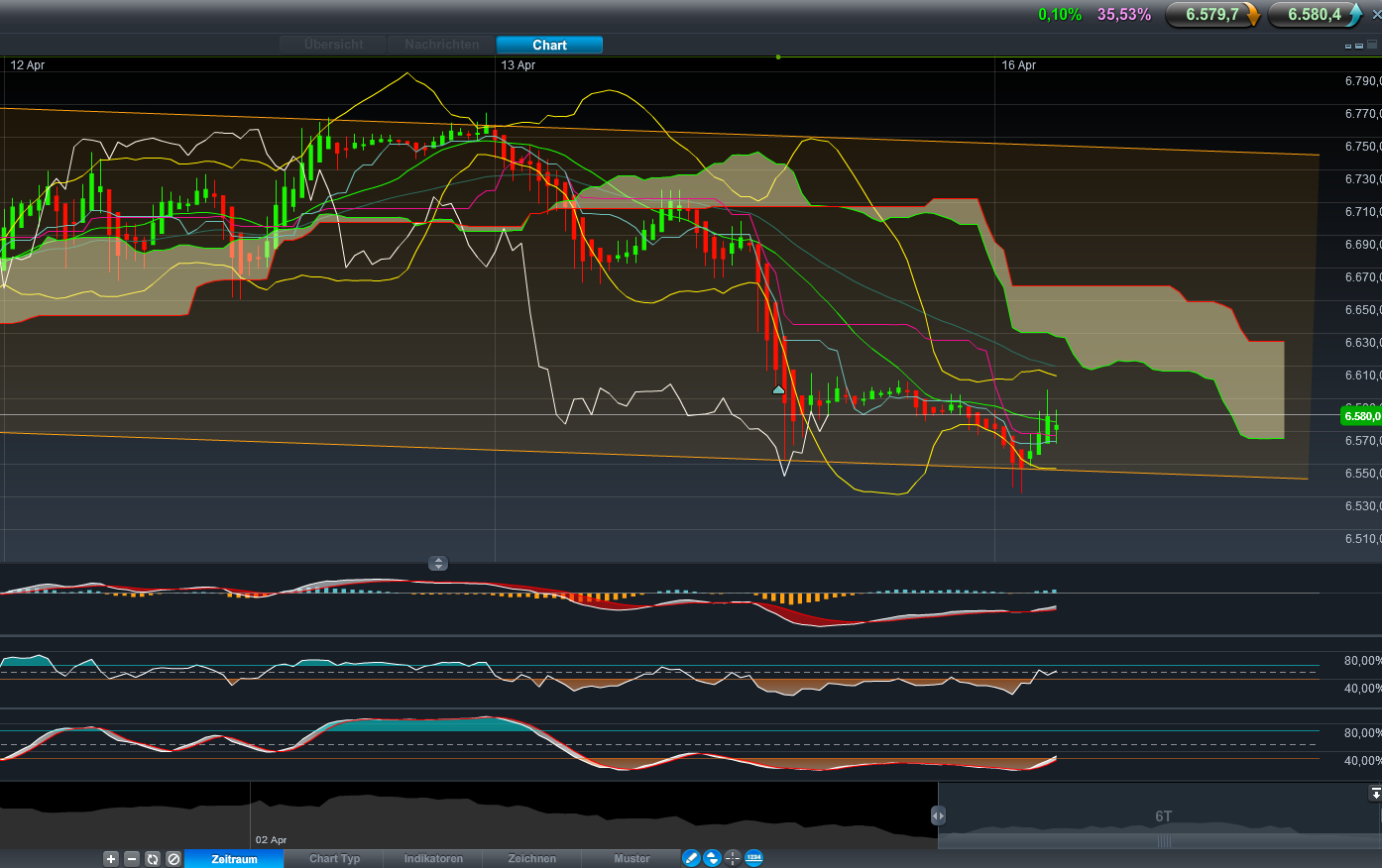Close the panel with the X button
This screenshot has height=868, width=1382.
1376,15
